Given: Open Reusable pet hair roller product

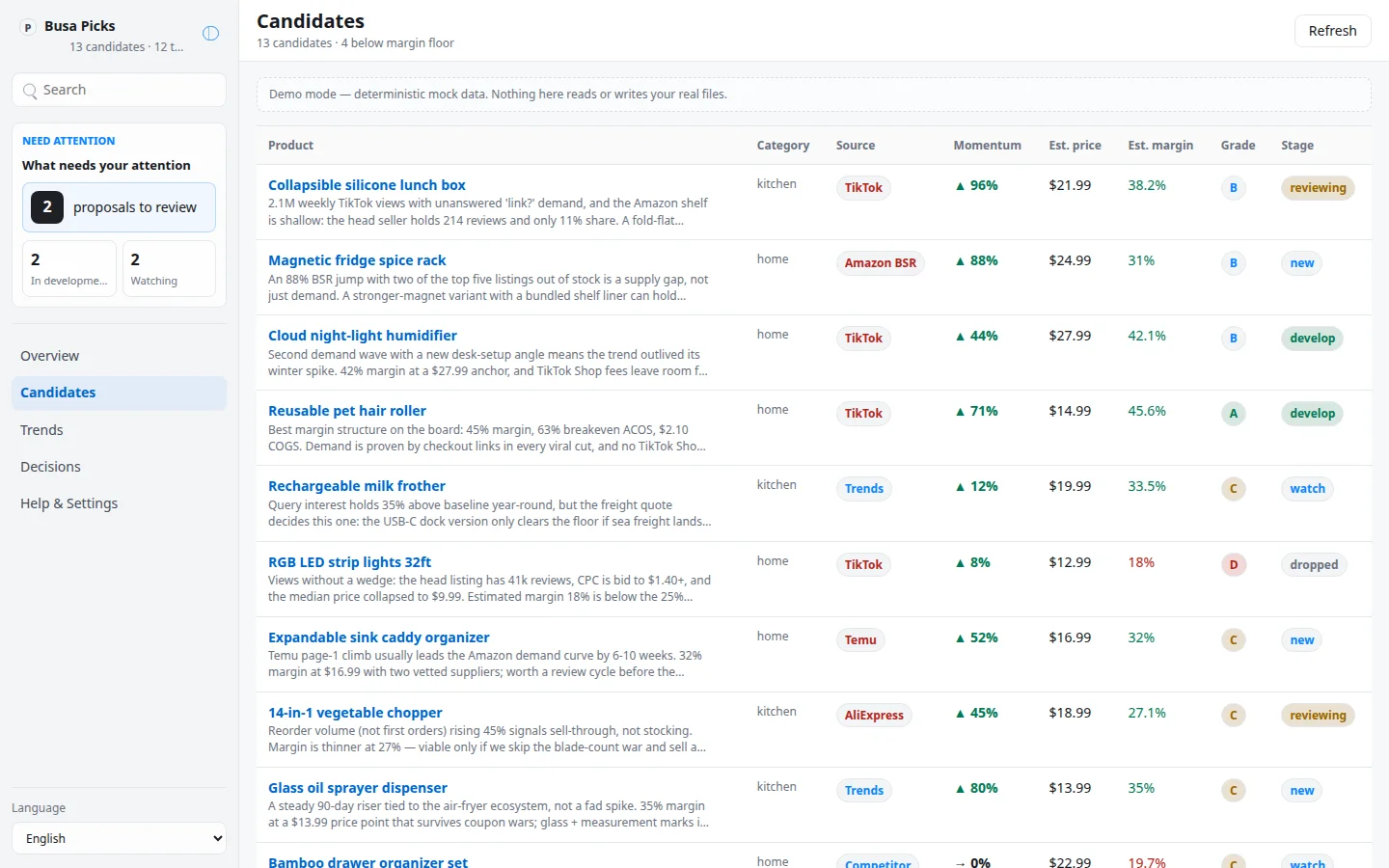Looking at the screenshot, I should (x=347, y=411).
